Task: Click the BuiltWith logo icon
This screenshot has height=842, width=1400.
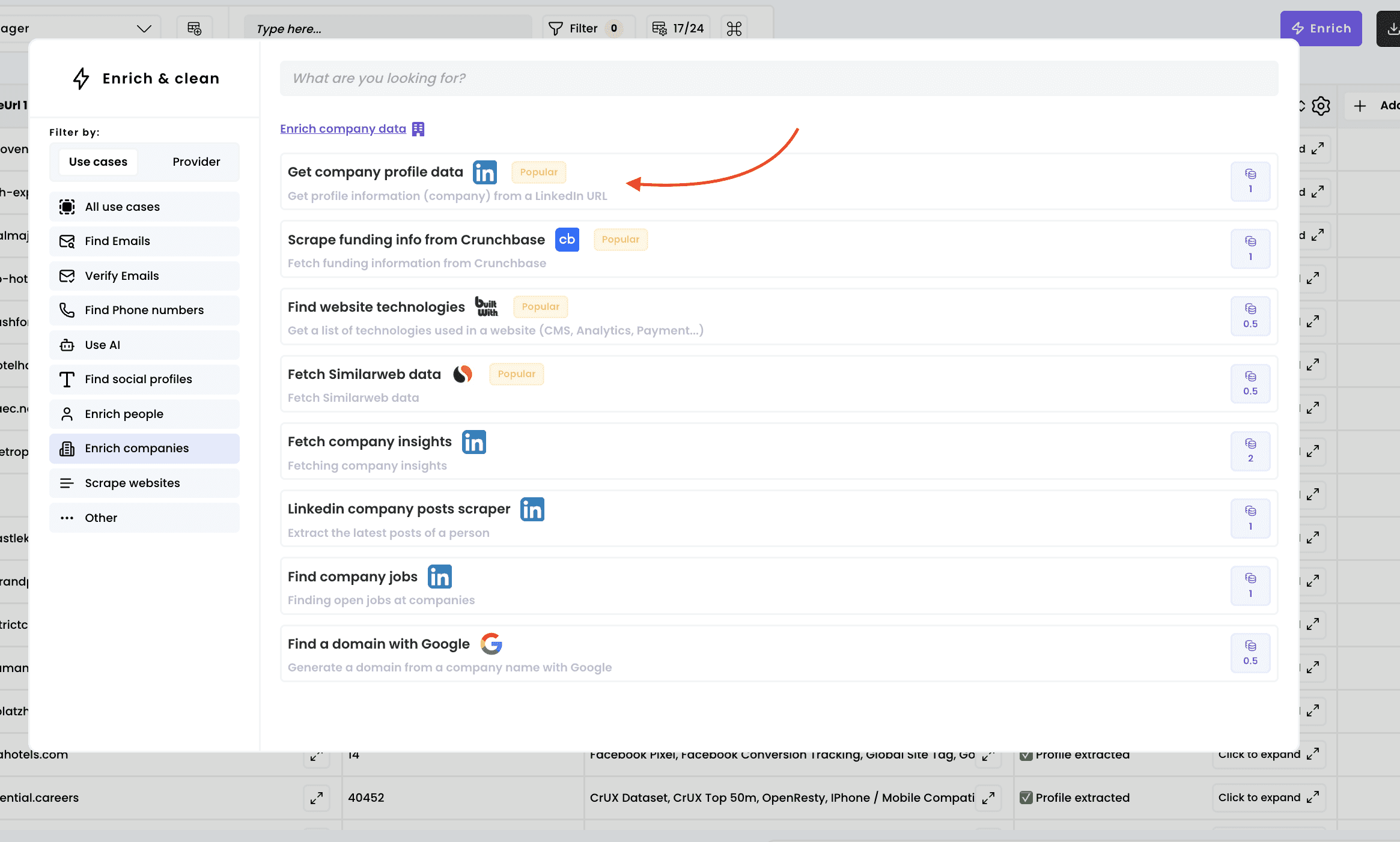Action: point(486,307)
